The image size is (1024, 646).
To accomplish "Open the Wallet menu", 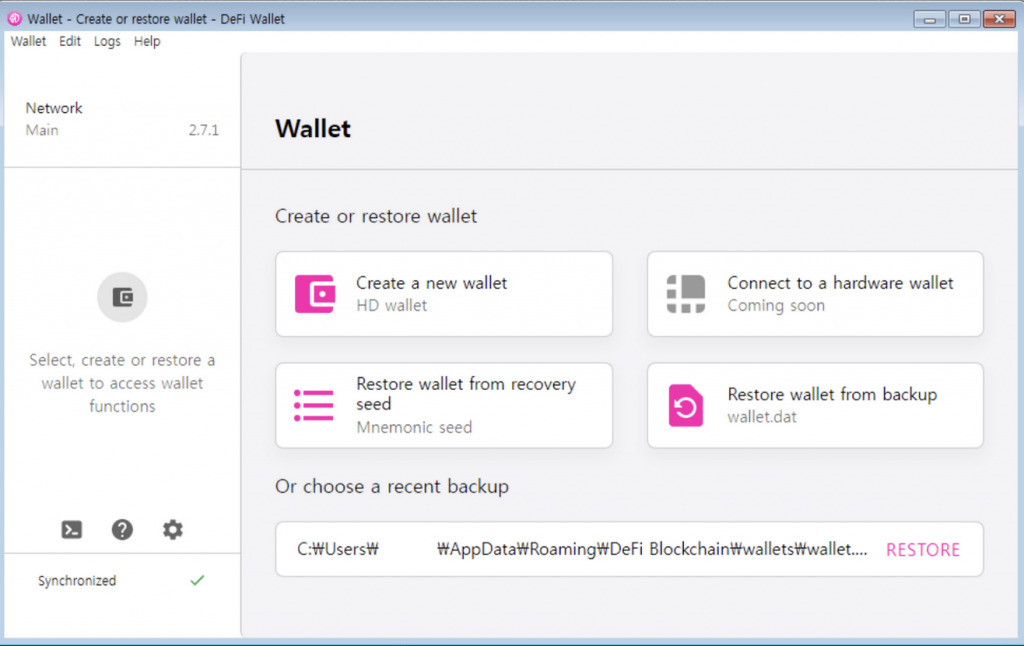I will 27,41.
